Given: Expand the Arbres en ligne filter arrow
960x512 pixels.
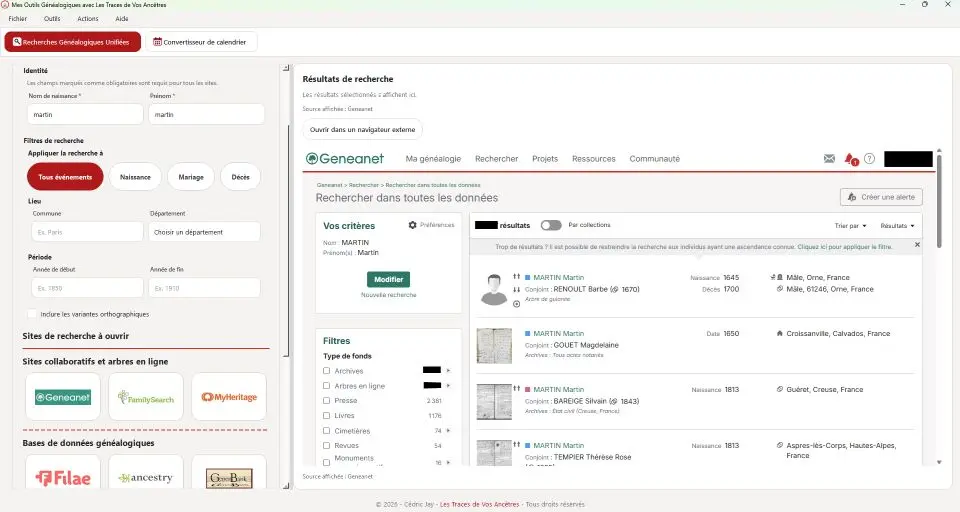Looking at the screenshot, I should click(448, 386).
